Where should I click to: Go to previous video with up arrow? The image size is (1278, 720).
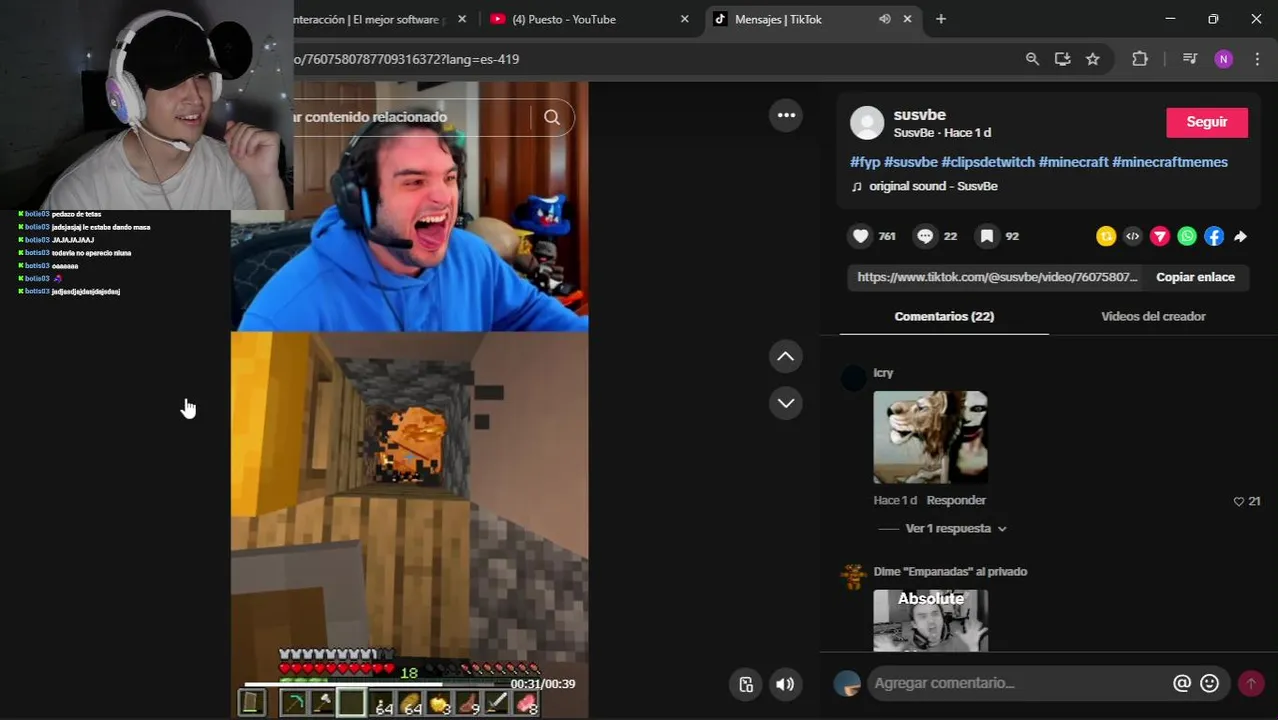786,356
